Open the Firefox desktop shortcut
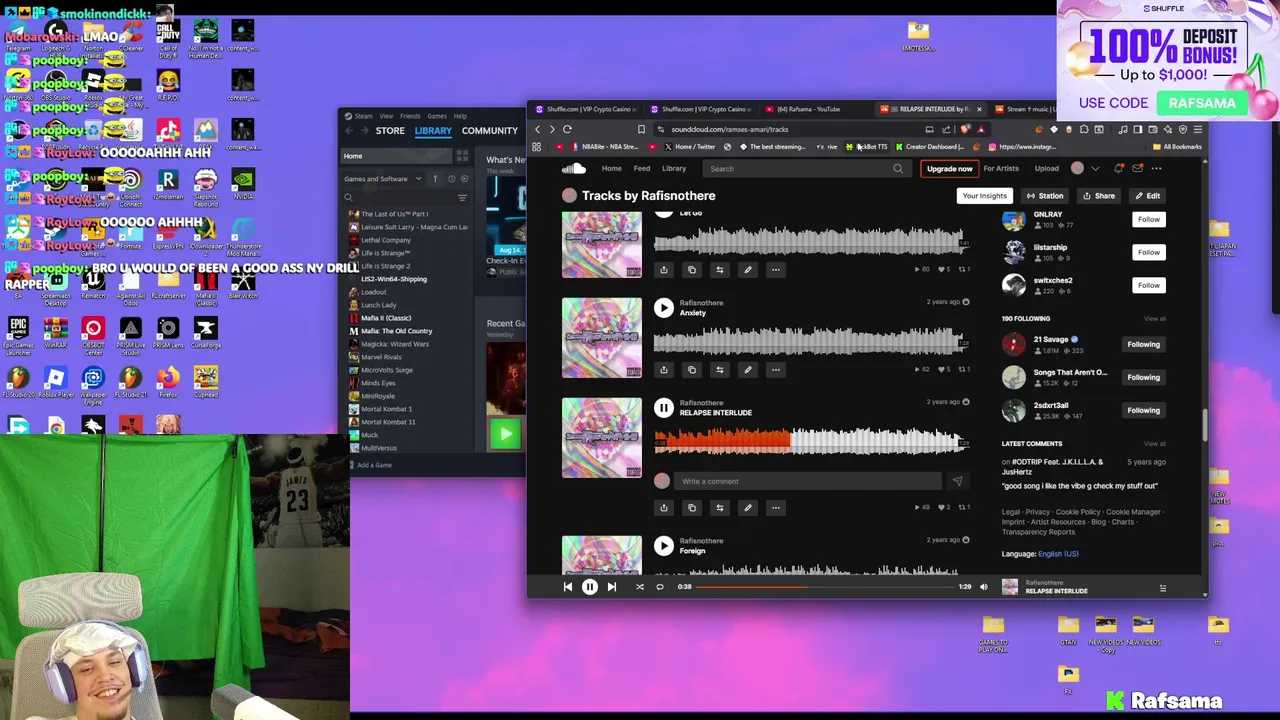 tap(168, 381)
